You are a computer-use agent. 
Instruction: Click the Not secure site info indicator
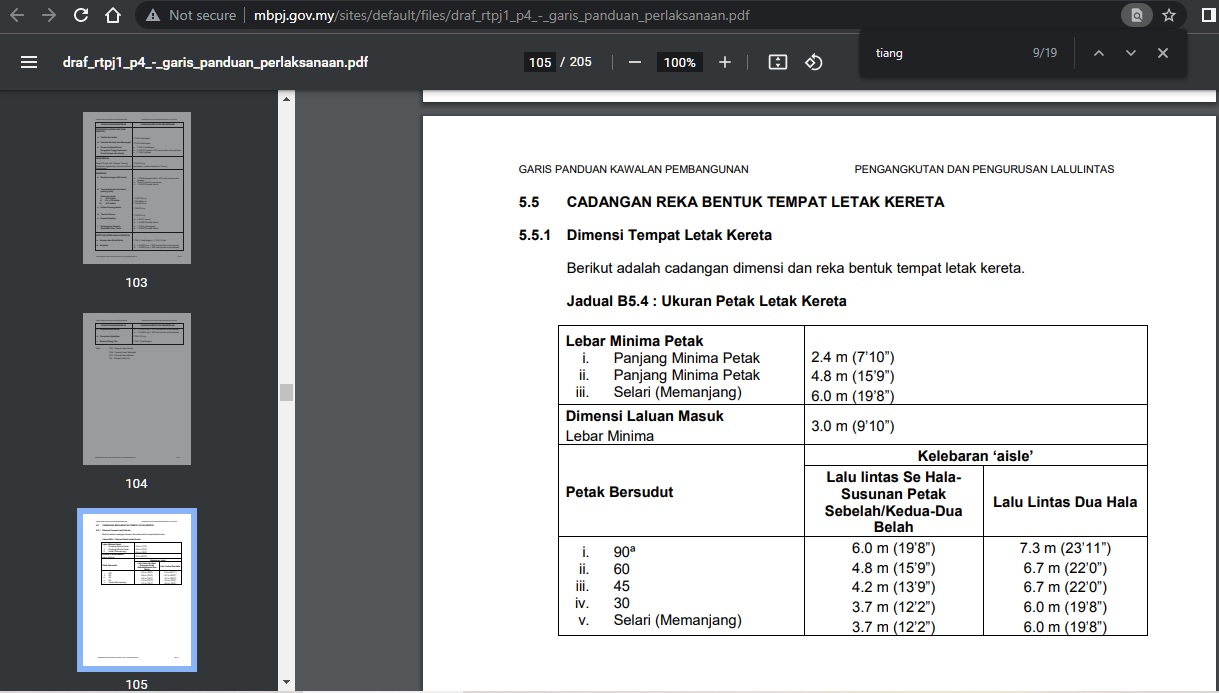coord(191,15)
